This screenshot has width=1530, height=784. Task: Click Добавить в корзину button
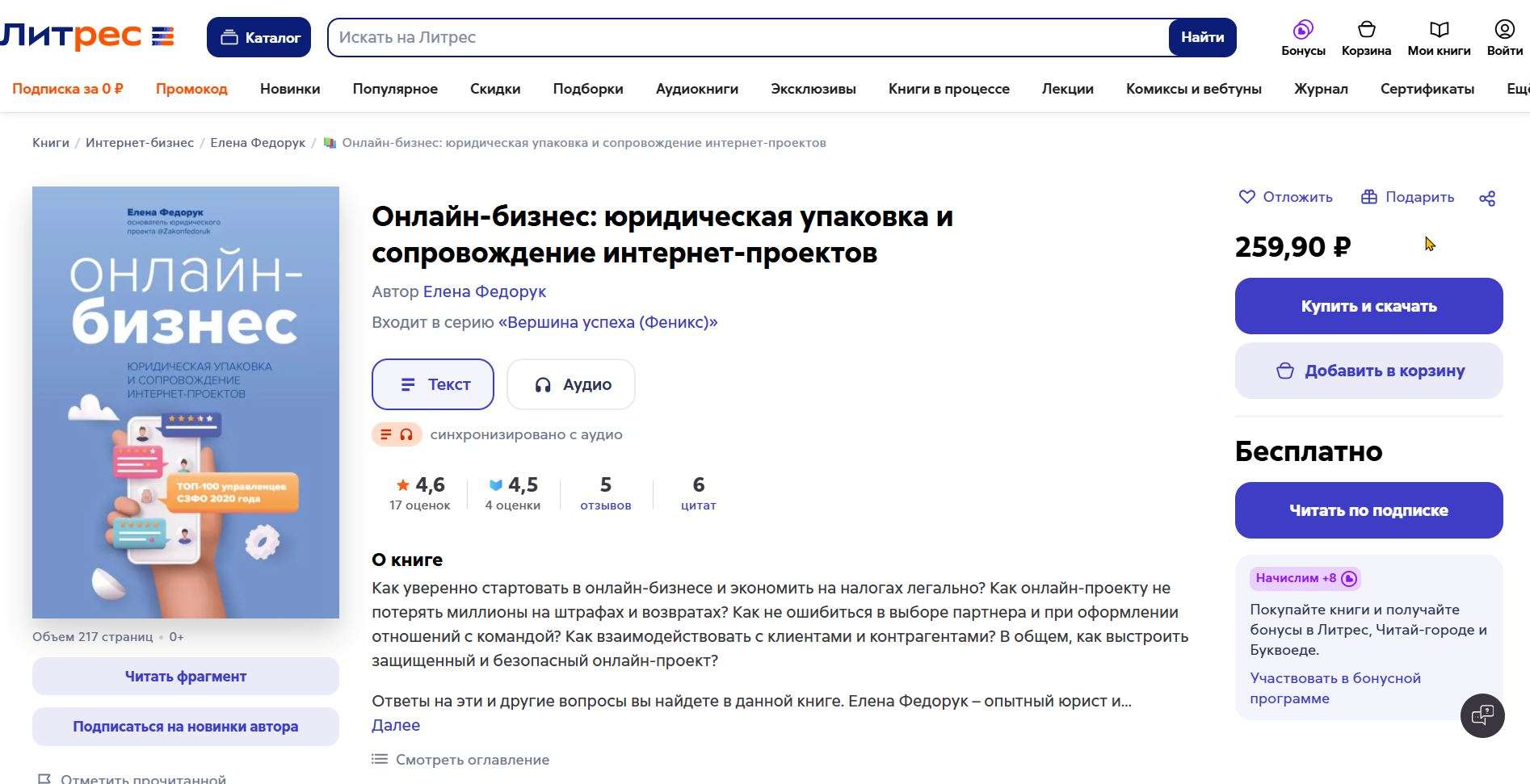tap(1368, 371)
